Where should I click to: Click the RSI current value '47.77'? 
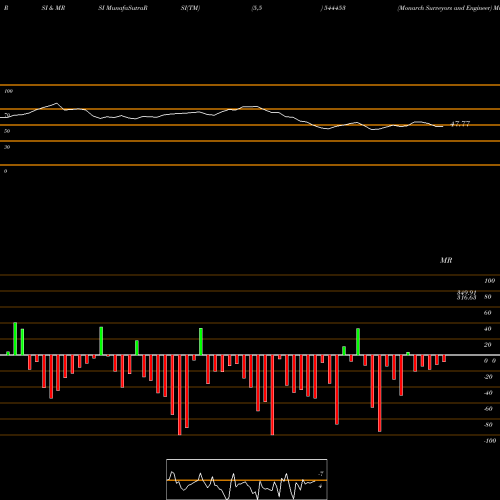[x=460, y=124]
